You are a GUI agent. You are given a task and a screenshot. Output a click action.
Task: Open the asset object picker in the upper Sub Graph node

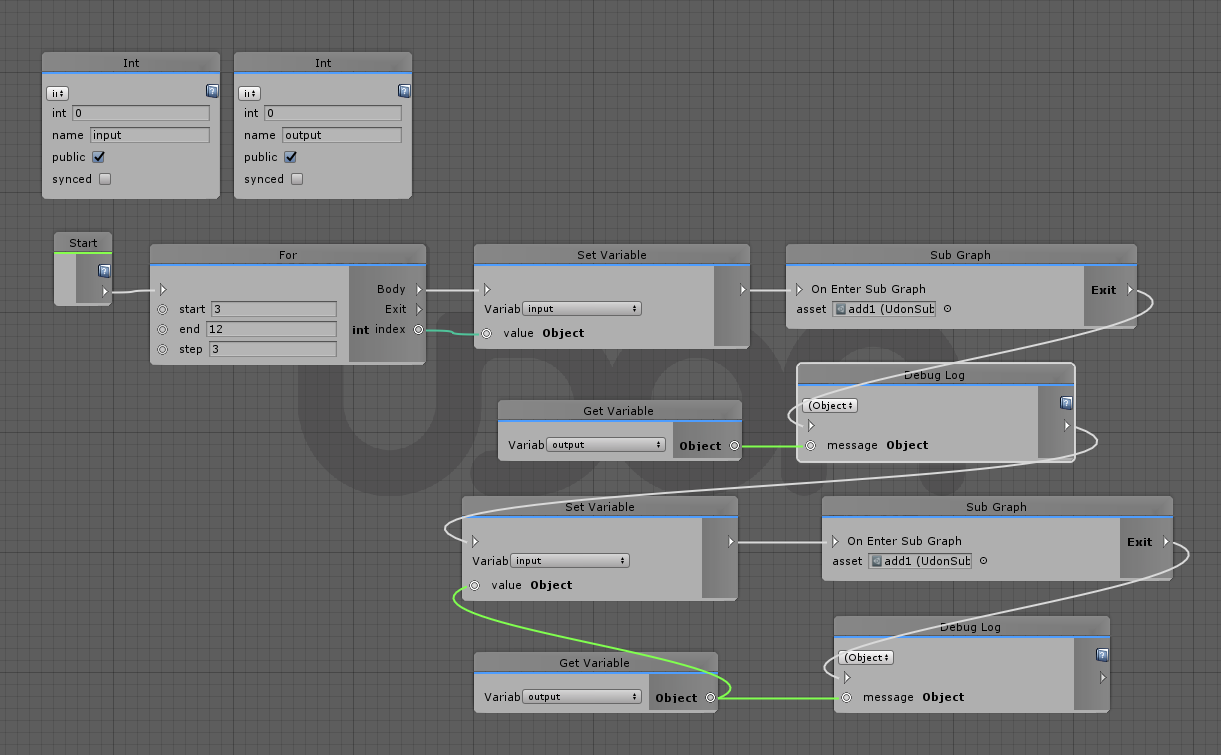pyautogui.click(x=947, y=309)
